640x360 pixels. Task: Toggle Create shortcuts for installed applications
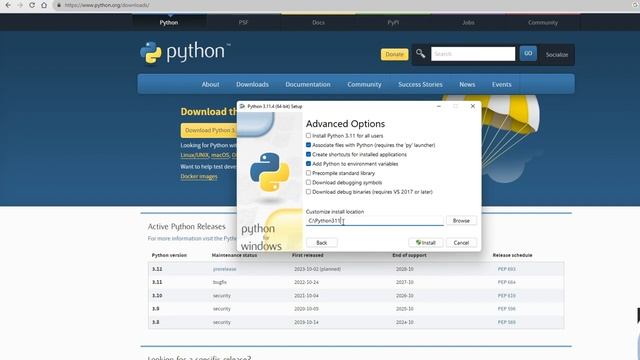tap(309, 154)
